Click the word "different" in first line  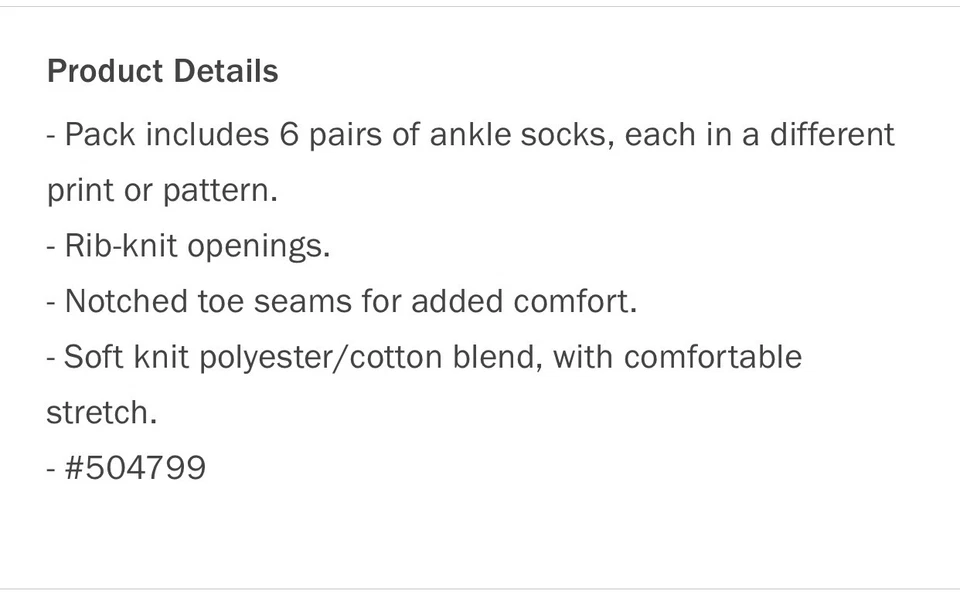(832, 135)
